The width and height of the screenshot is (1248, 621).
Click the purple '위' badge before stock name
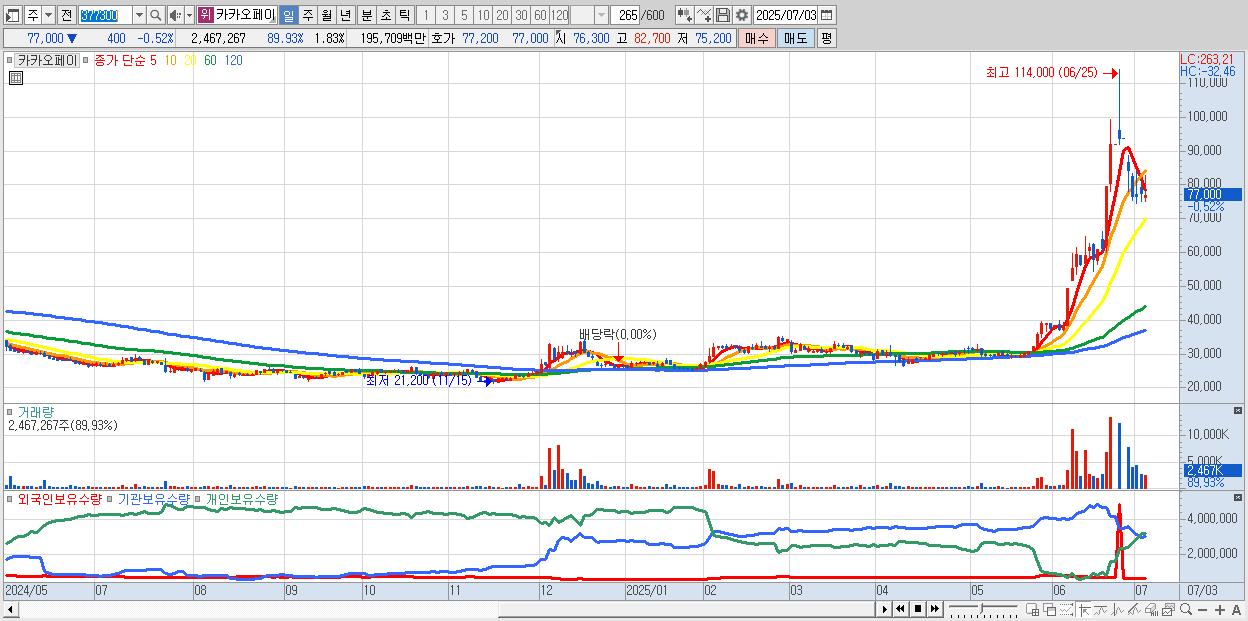tap(205, 15)
